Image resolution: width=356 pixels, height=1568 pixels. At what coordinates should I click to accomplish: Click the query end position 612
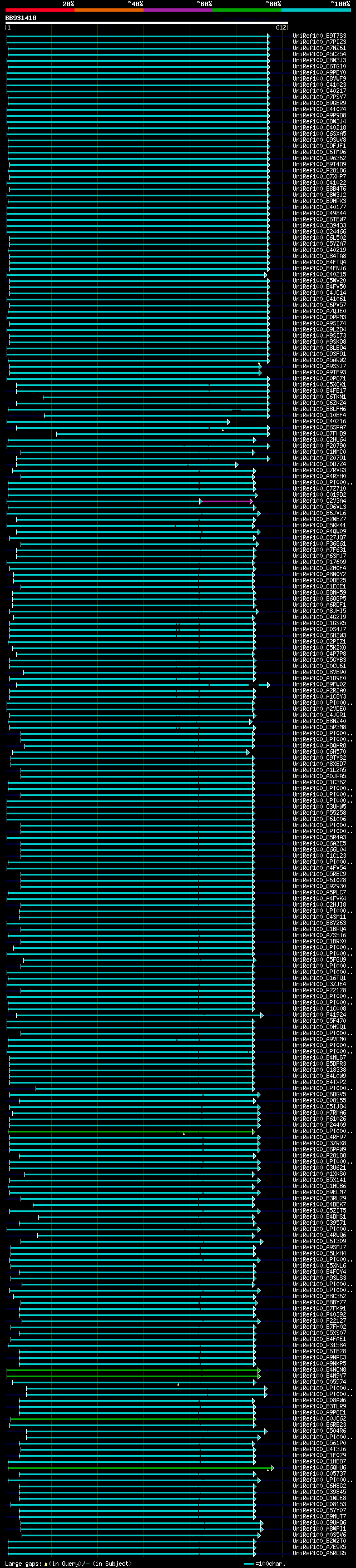click(x=280, y=27)
